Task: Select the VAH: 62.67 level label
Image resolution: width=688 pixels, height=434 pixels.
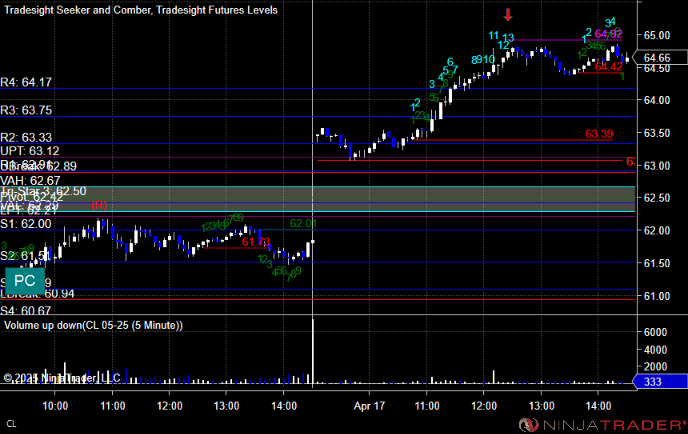Action: (x=30, y=180)
